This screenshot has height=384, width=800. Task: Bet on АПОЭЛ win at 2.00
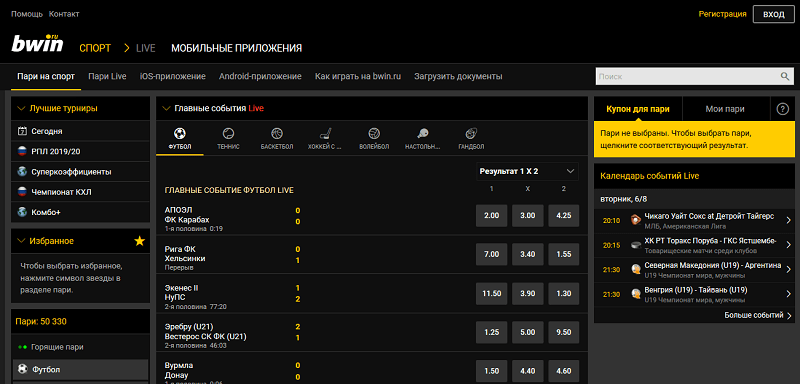point(491,216)
